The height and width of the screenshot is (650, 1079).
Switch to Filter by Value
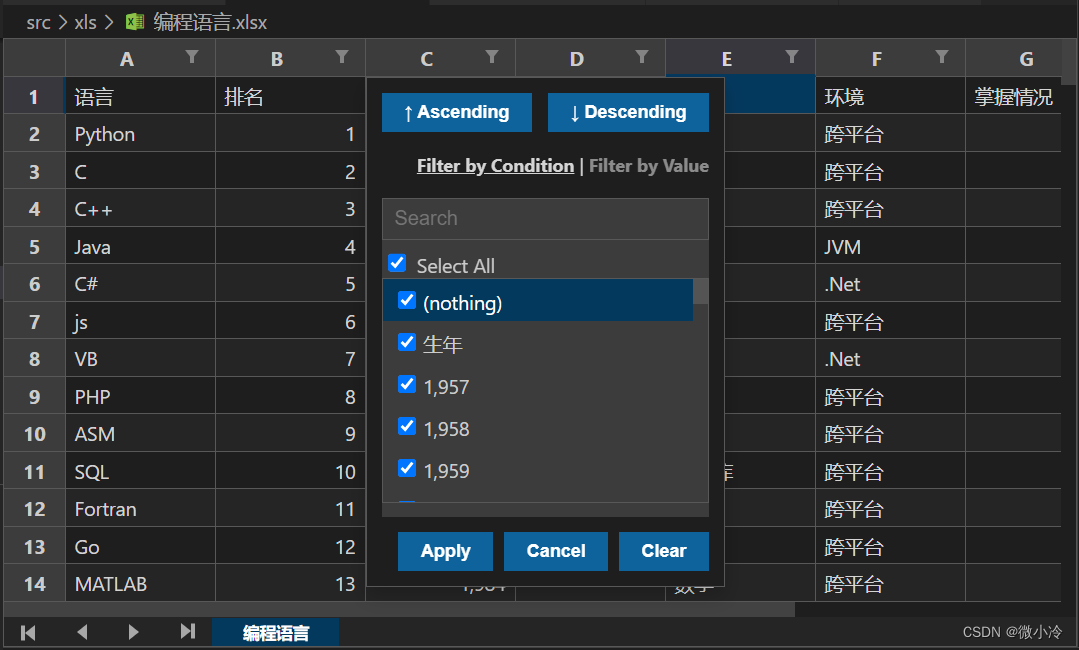point(649,166)
